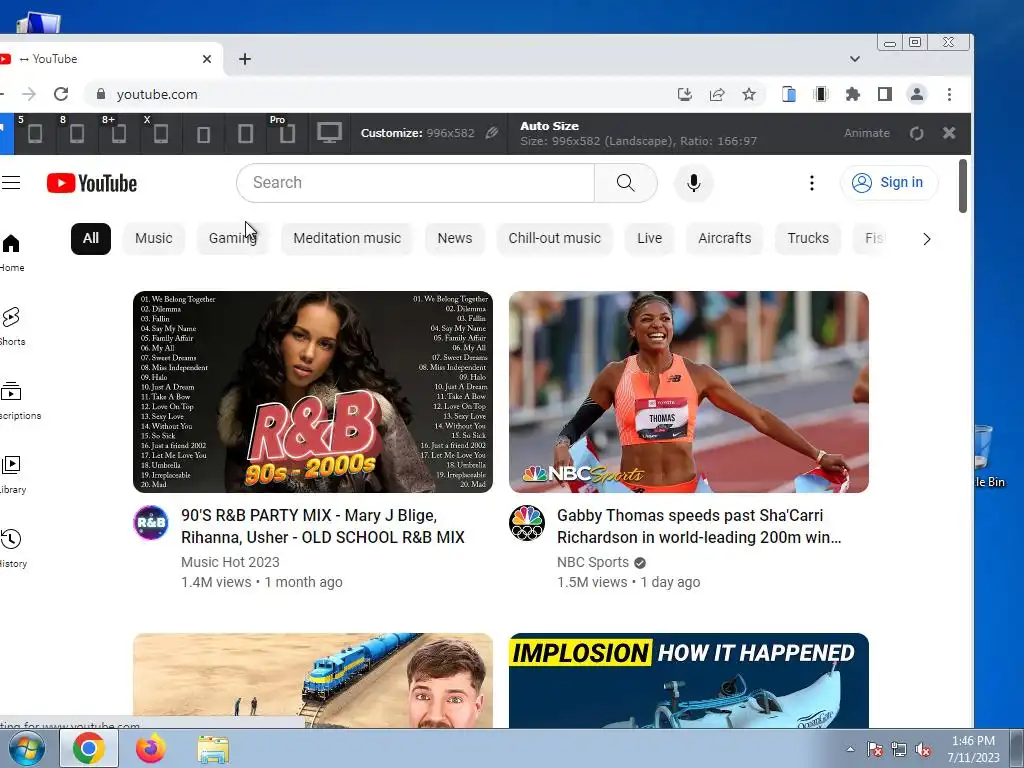
Task: Select the Meditation music chip
Action: coord(347,238)
